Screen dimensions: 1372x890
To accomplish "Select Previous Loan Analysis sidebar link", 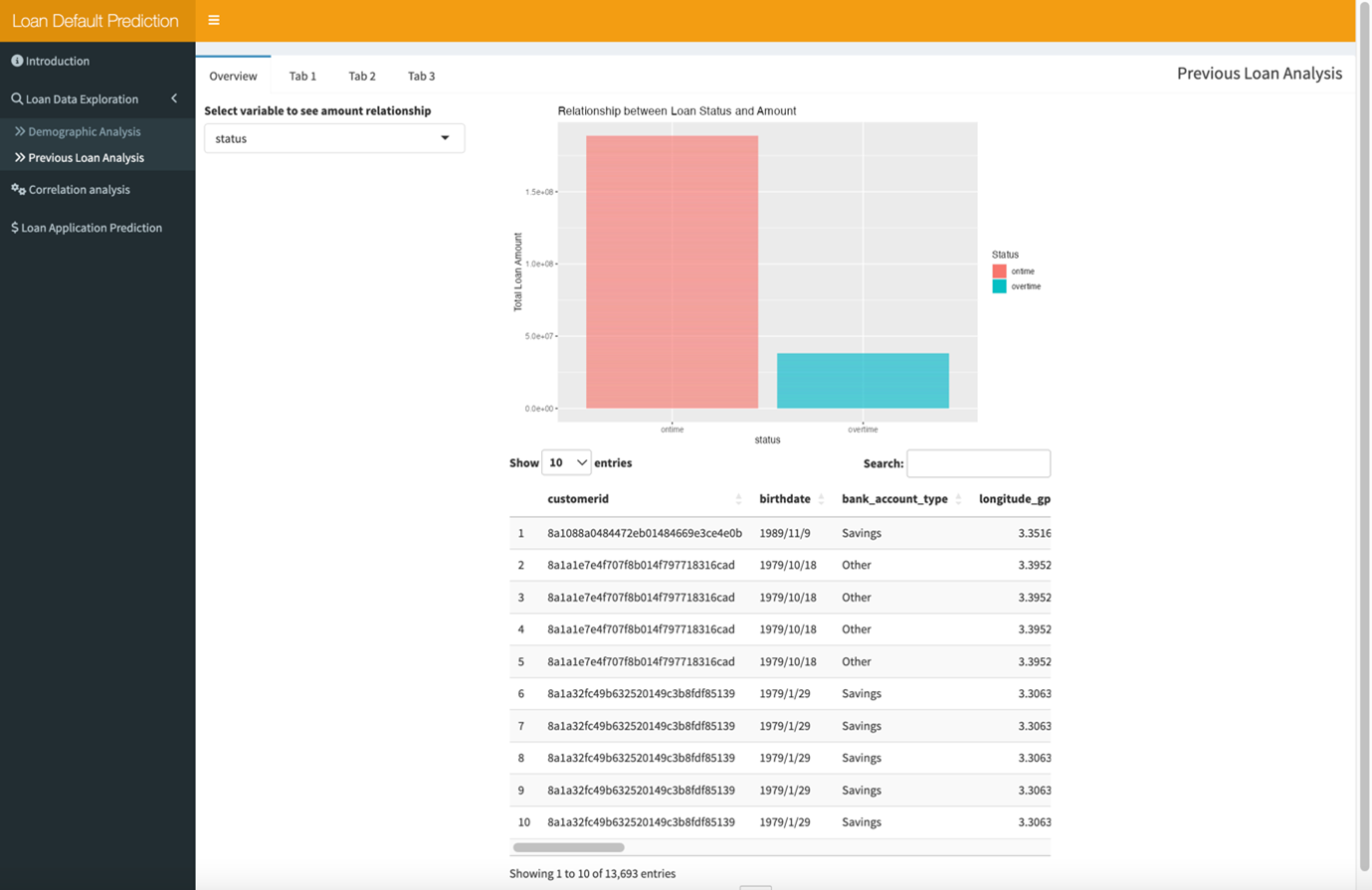I will 86,157.
